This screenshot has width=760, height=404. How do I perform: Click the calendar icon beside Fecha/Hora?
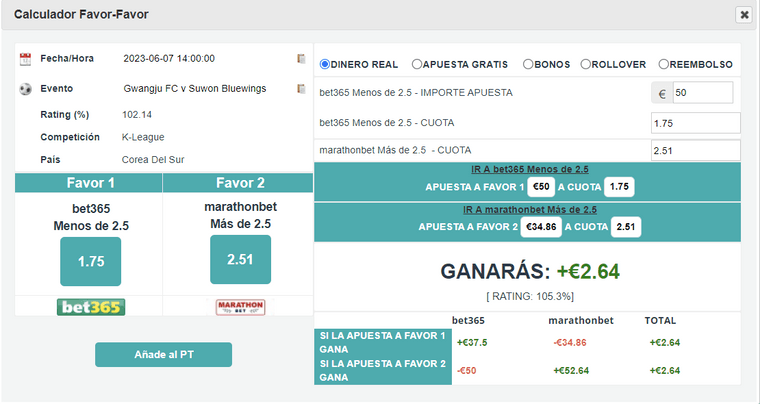pos(25,59)
